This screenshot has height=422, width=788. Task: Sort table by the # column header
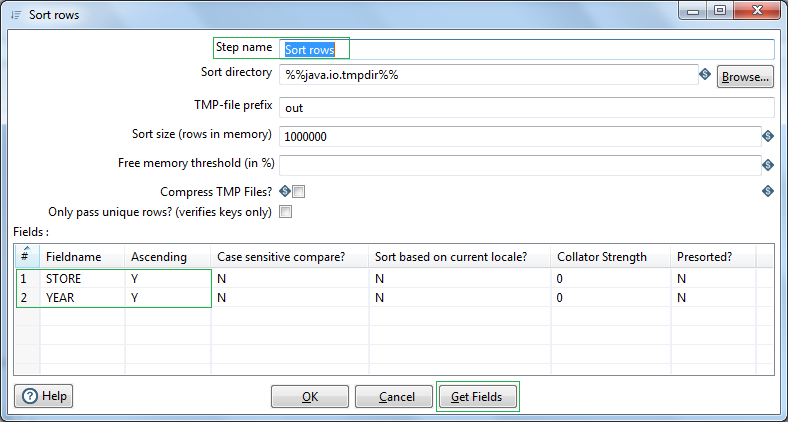[x=27, y=256]
